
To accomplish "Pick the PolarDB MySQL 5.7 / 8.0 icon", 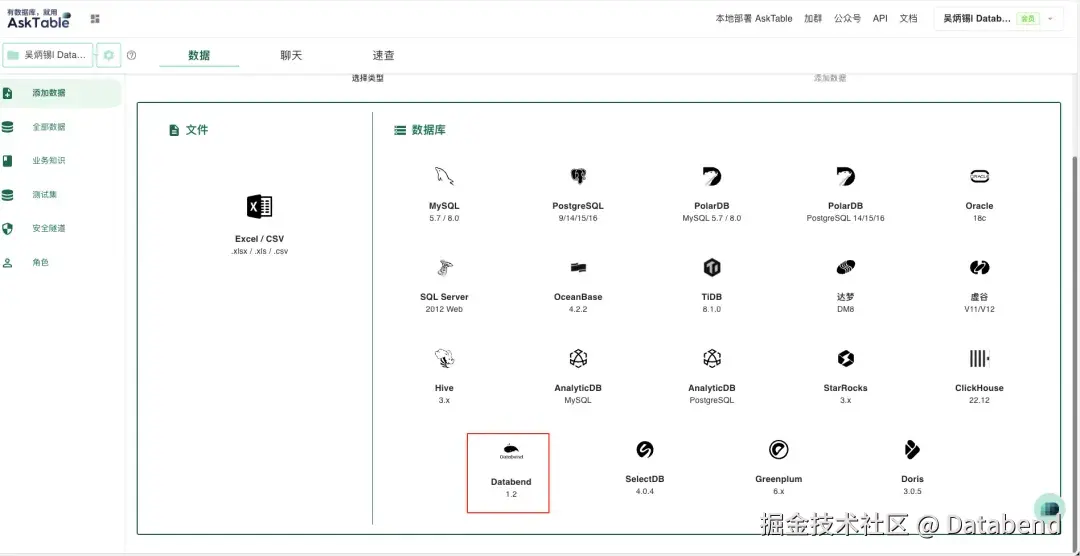I will 712,176.
